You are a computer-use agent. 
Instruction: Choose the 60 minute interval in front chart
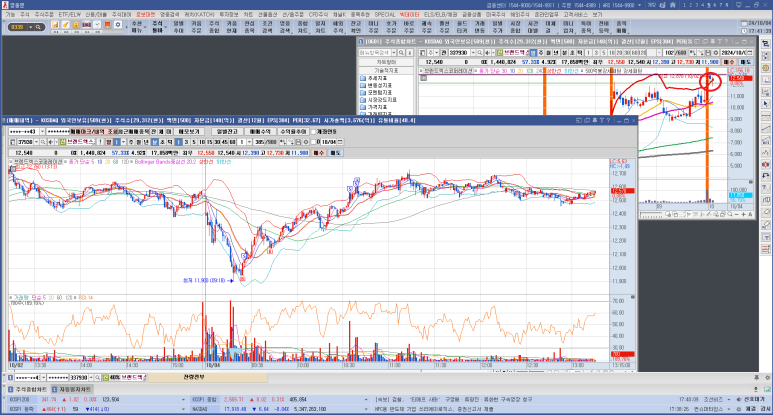[232, 142]
